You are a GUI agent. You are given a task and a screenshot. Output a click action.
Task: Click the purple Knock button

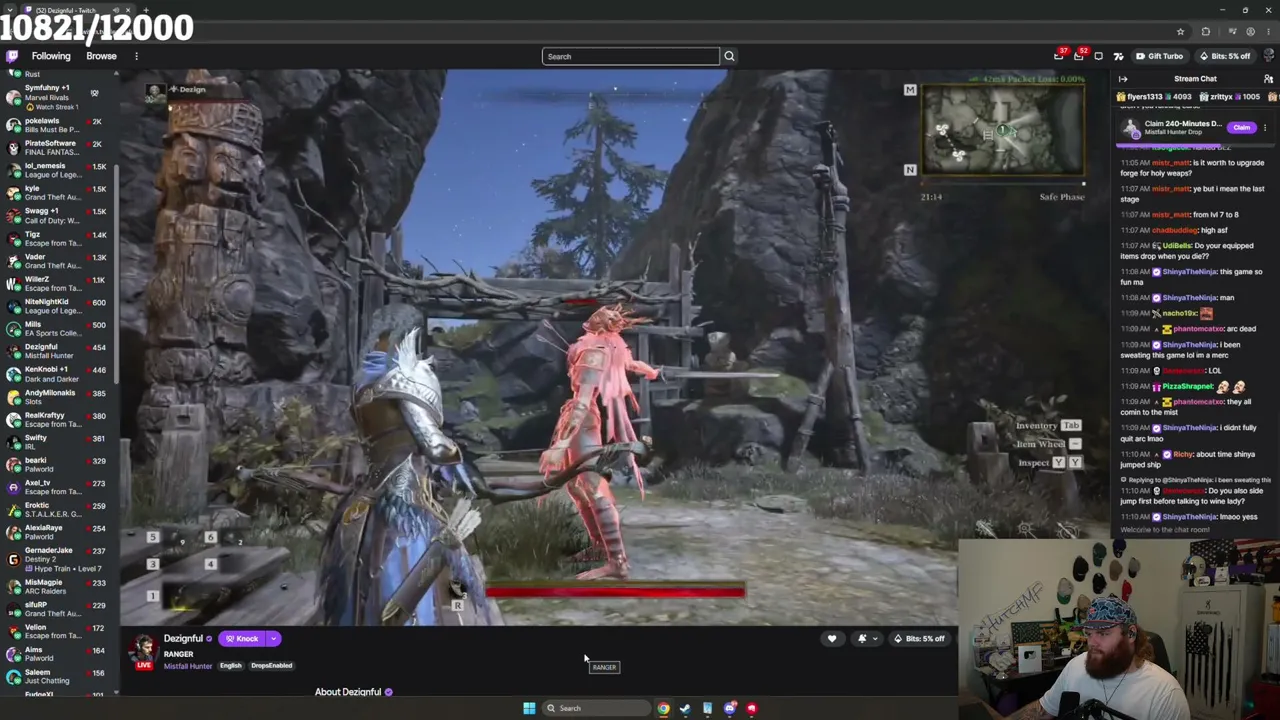pyautogui.click(x=241, y=639)
